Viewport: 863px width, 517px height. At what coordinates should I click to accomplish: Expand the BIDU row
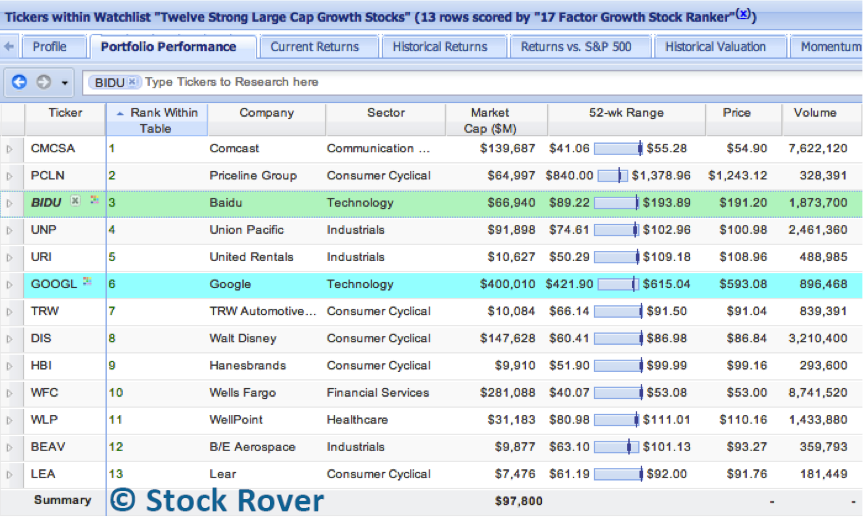pos(9,203)
